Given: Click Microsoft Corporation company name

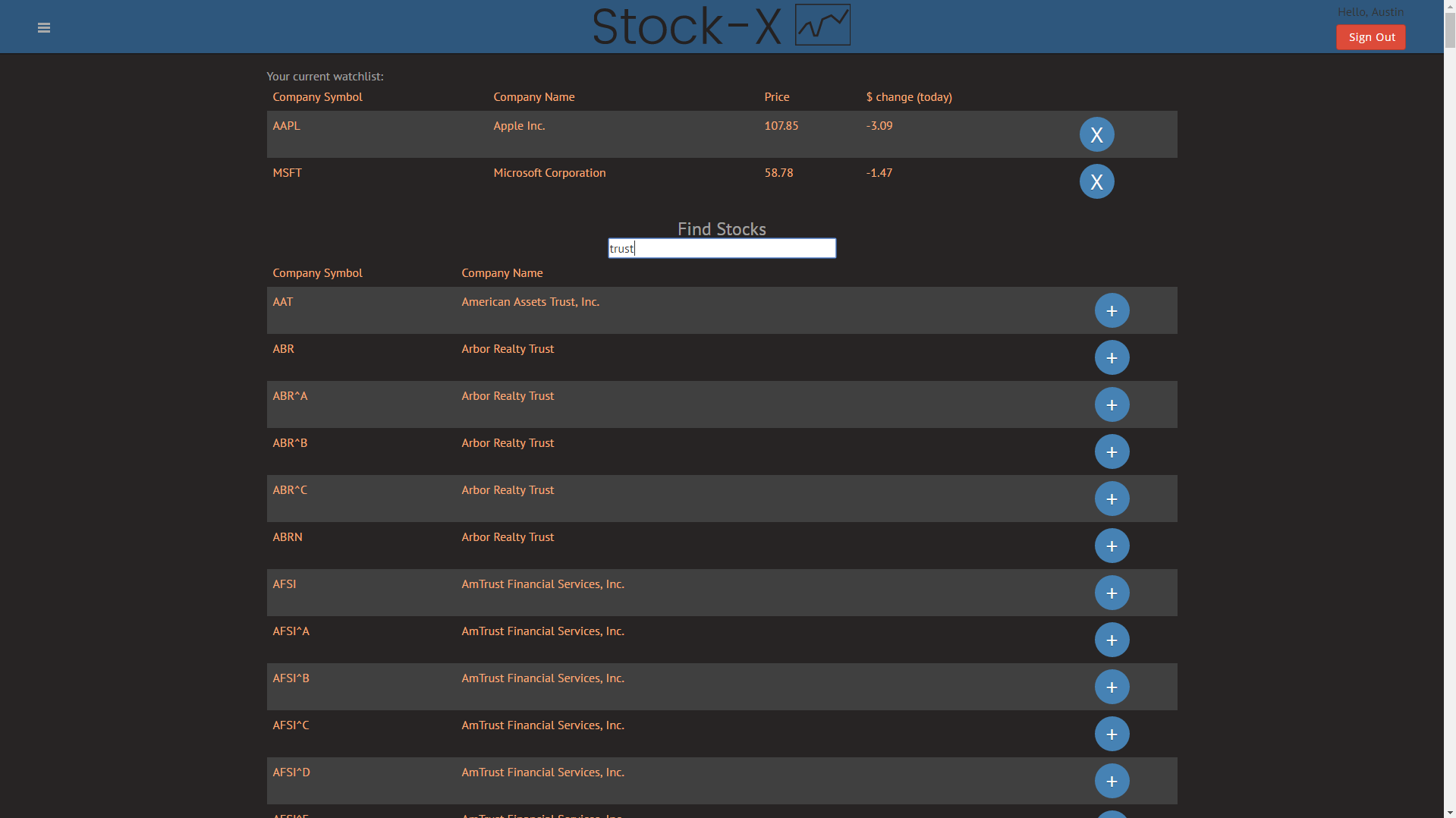Looking at the screenshot, I should (549, 173).
